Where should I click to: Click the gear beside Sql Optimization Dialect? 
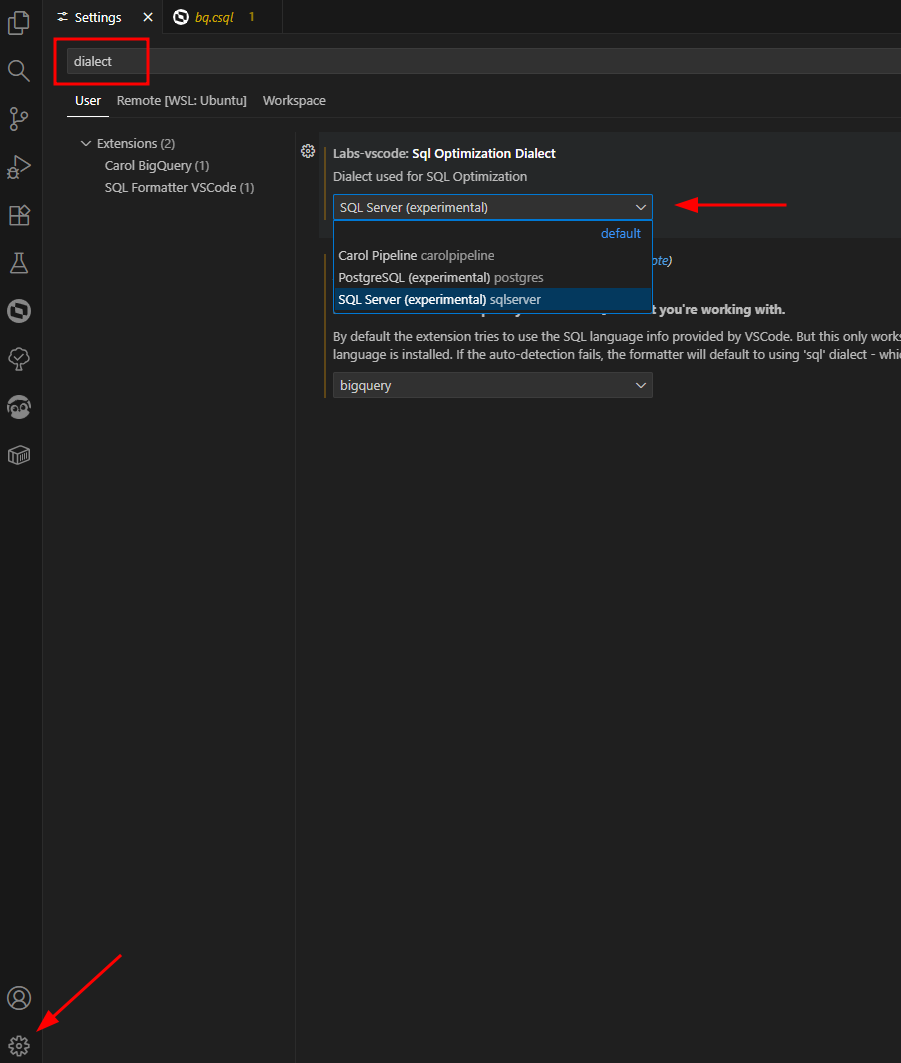click(x=308, y=152)
